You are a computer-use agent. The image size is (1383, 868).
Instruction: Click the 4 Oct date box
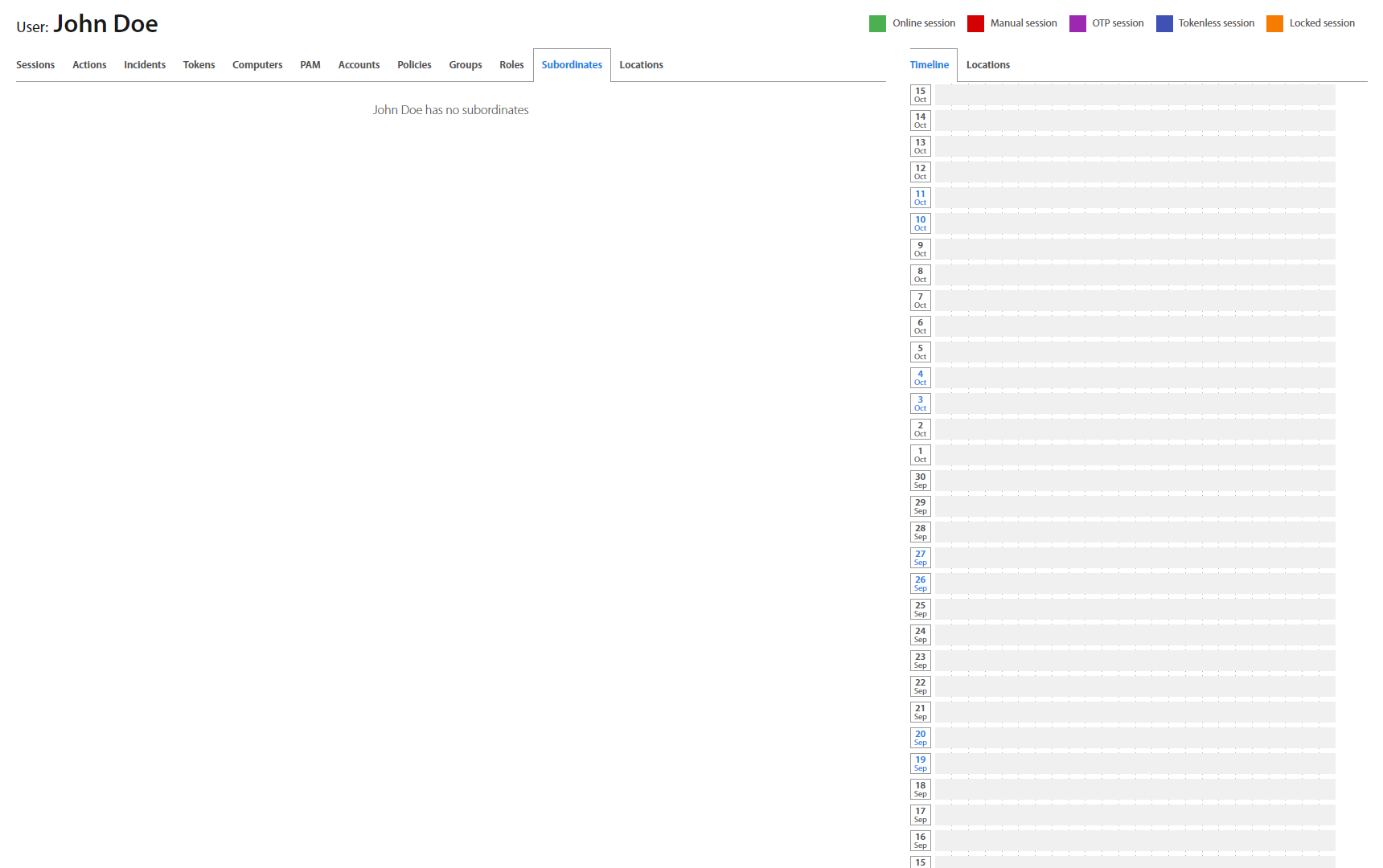click(921, 378)
